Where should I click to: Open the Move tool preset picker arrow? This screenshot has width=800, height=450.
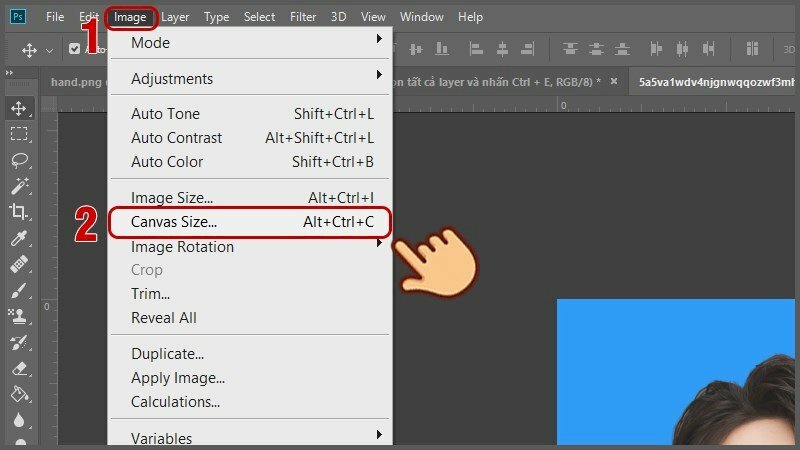[50, 49]
